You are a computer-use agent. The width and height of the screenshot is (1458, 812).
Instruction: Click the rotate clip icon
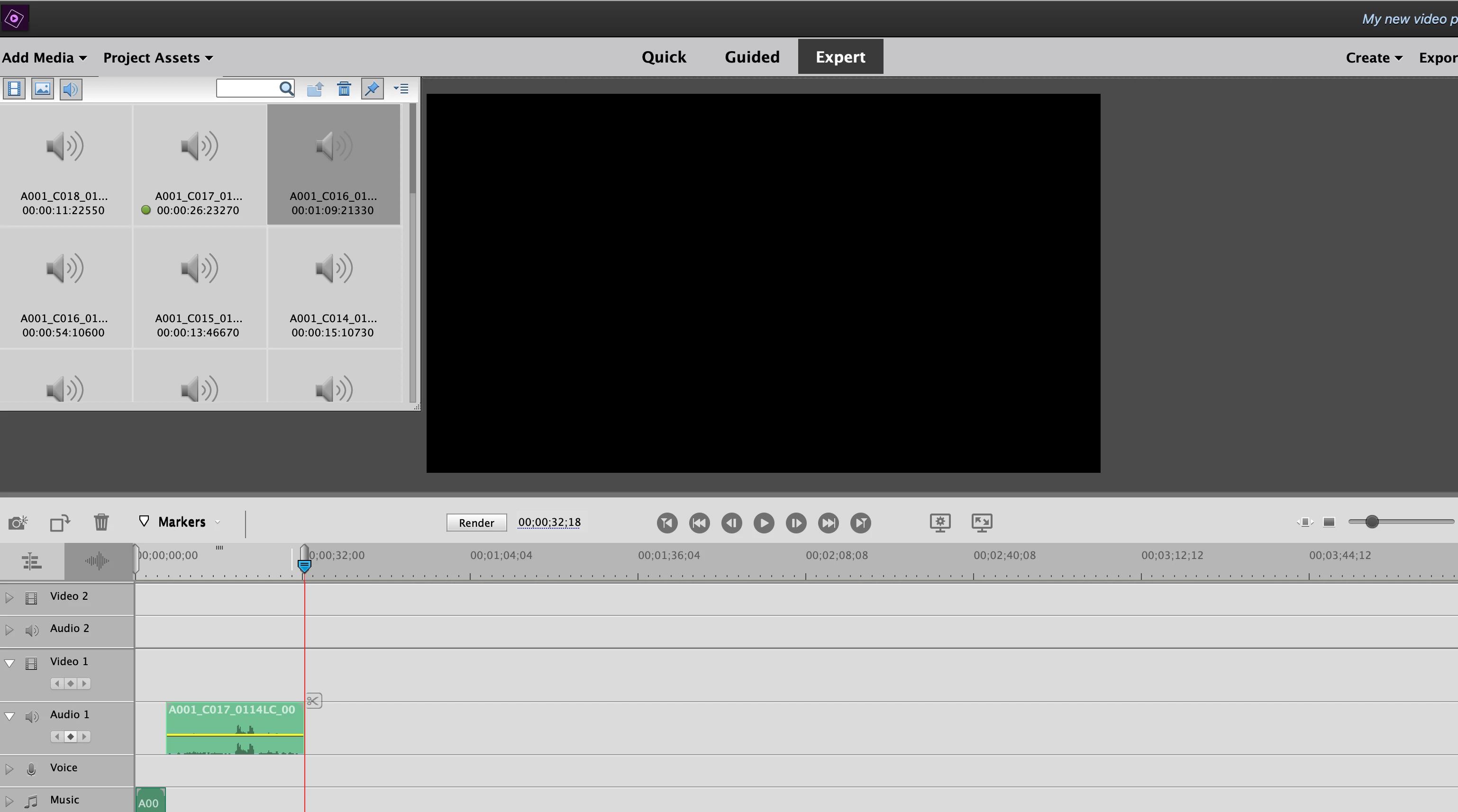(59, 522)
